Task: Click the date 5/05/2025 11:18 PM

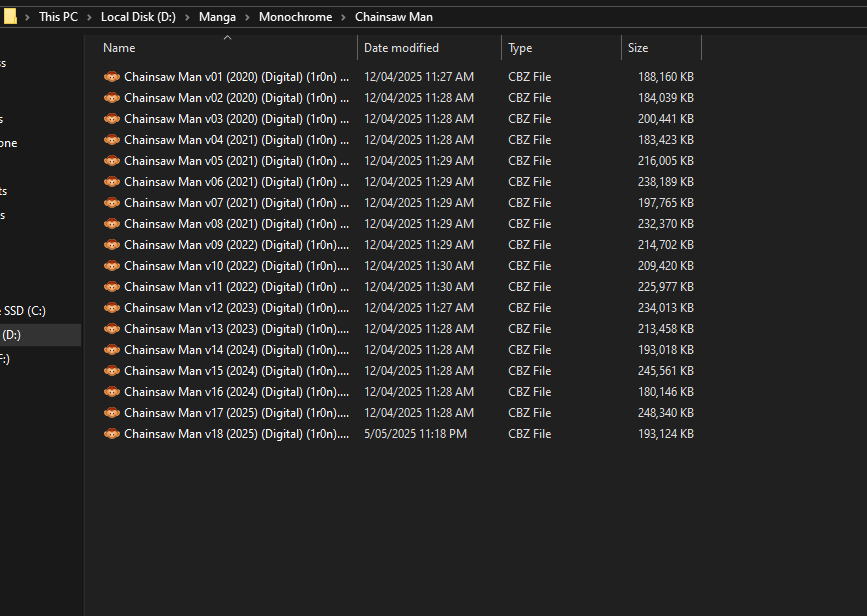Action: pos(415,434)
